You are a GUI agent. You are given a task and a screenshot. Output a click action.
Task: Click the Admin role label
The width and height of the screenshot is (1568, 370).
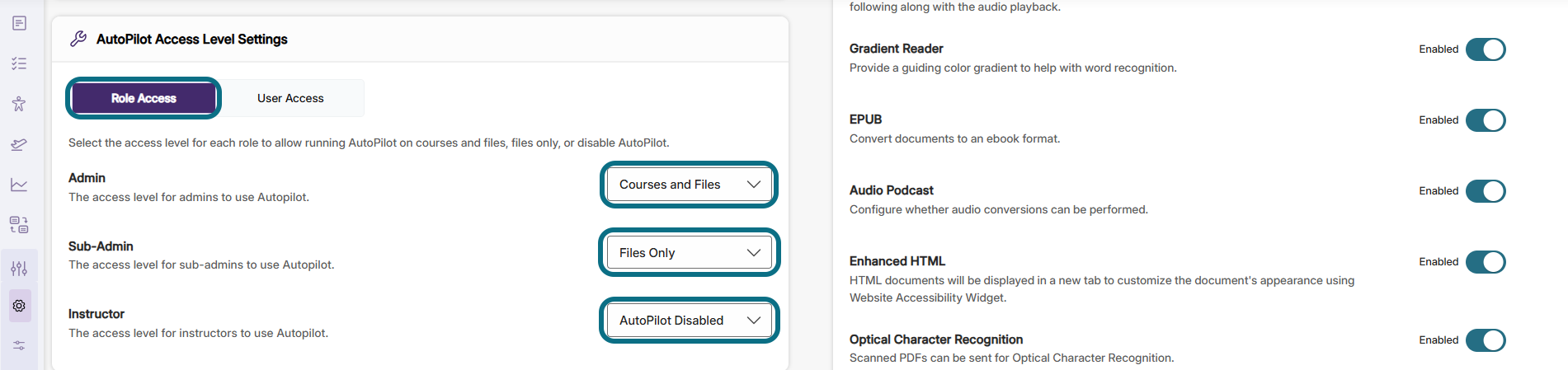coord(87,178)
